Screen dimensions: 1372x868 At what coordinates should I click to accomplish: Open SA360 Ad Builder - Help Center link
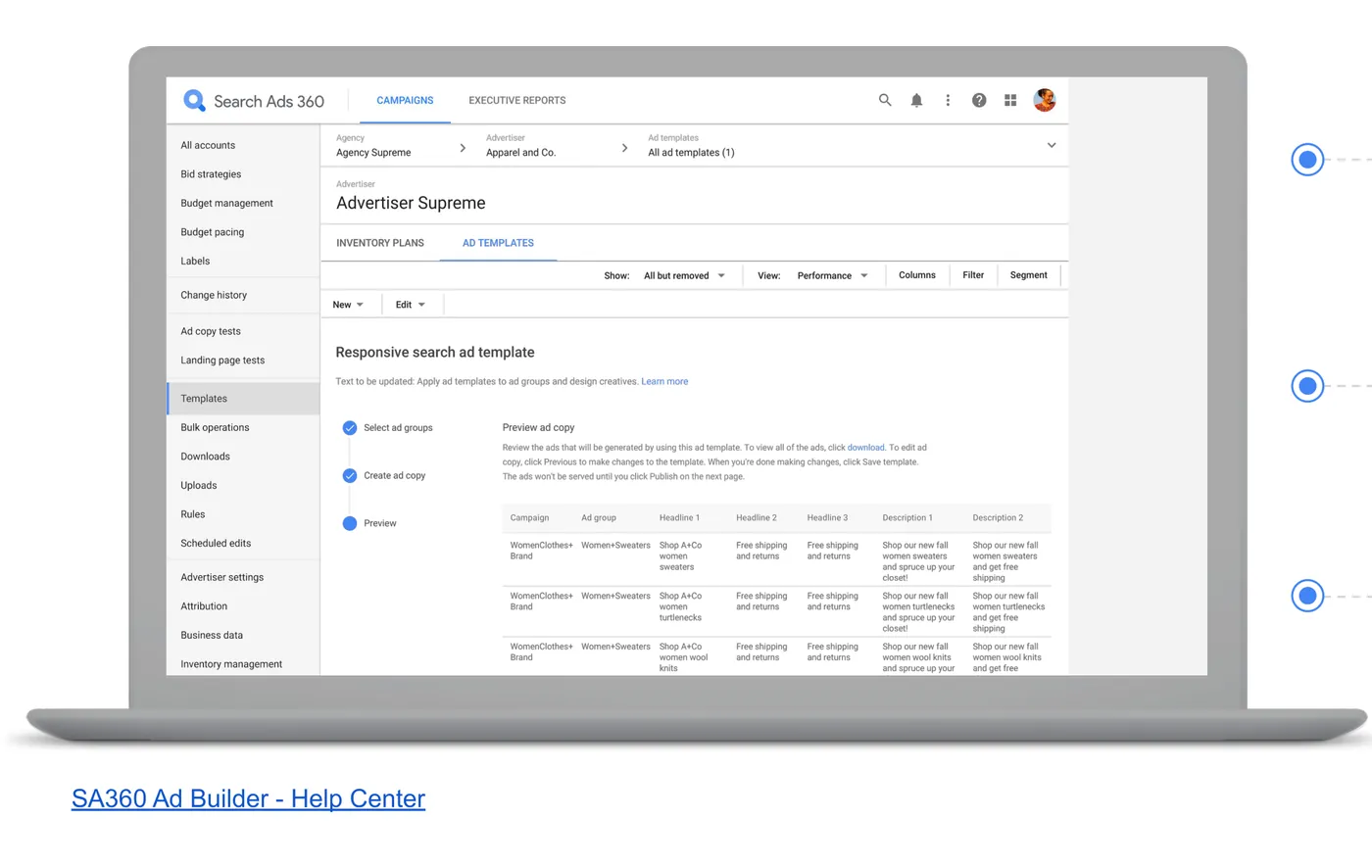pos(248,798)
